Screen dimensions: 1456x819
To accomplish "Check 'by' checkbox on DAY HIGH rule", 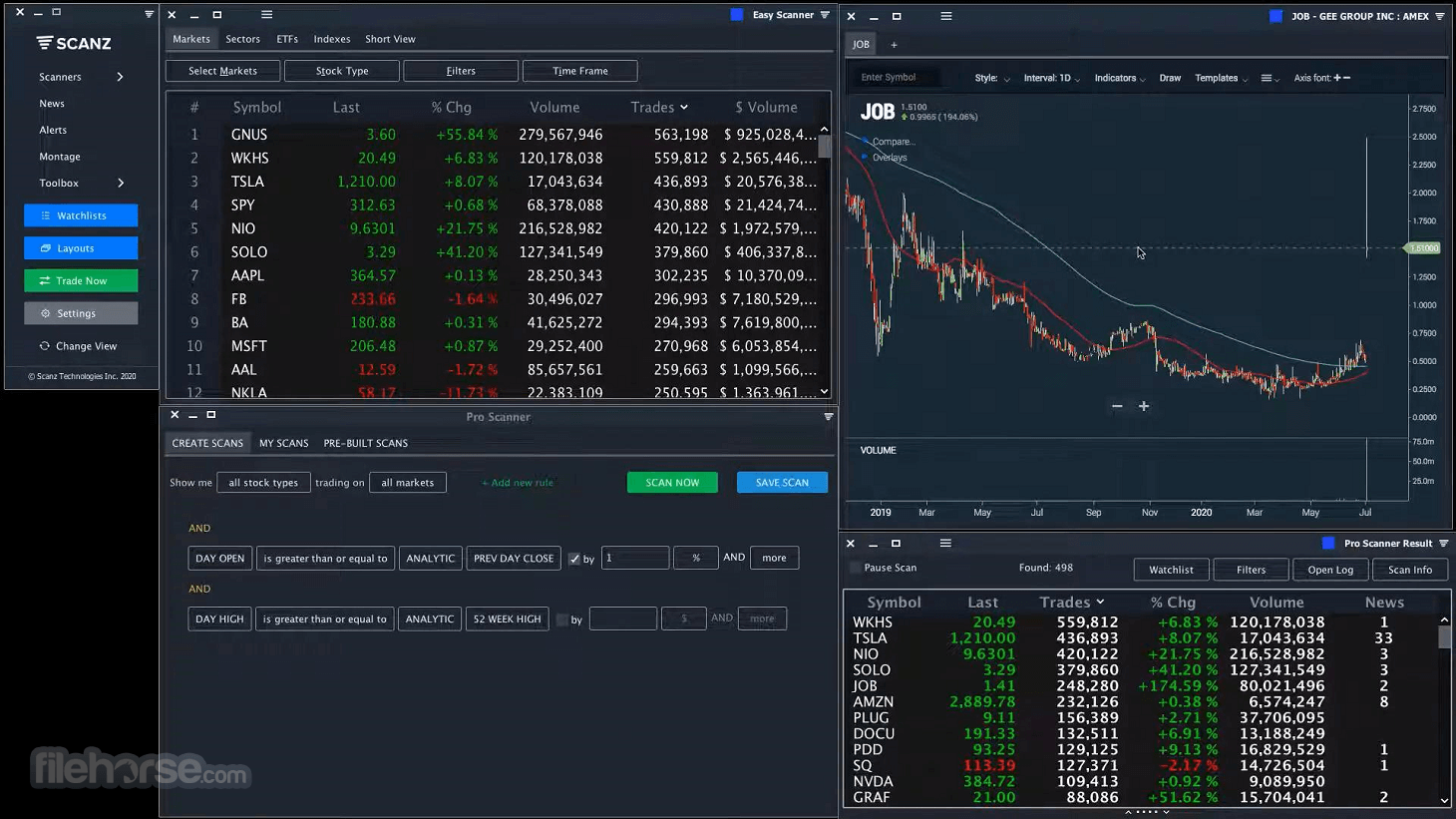I will pos(562,619).
